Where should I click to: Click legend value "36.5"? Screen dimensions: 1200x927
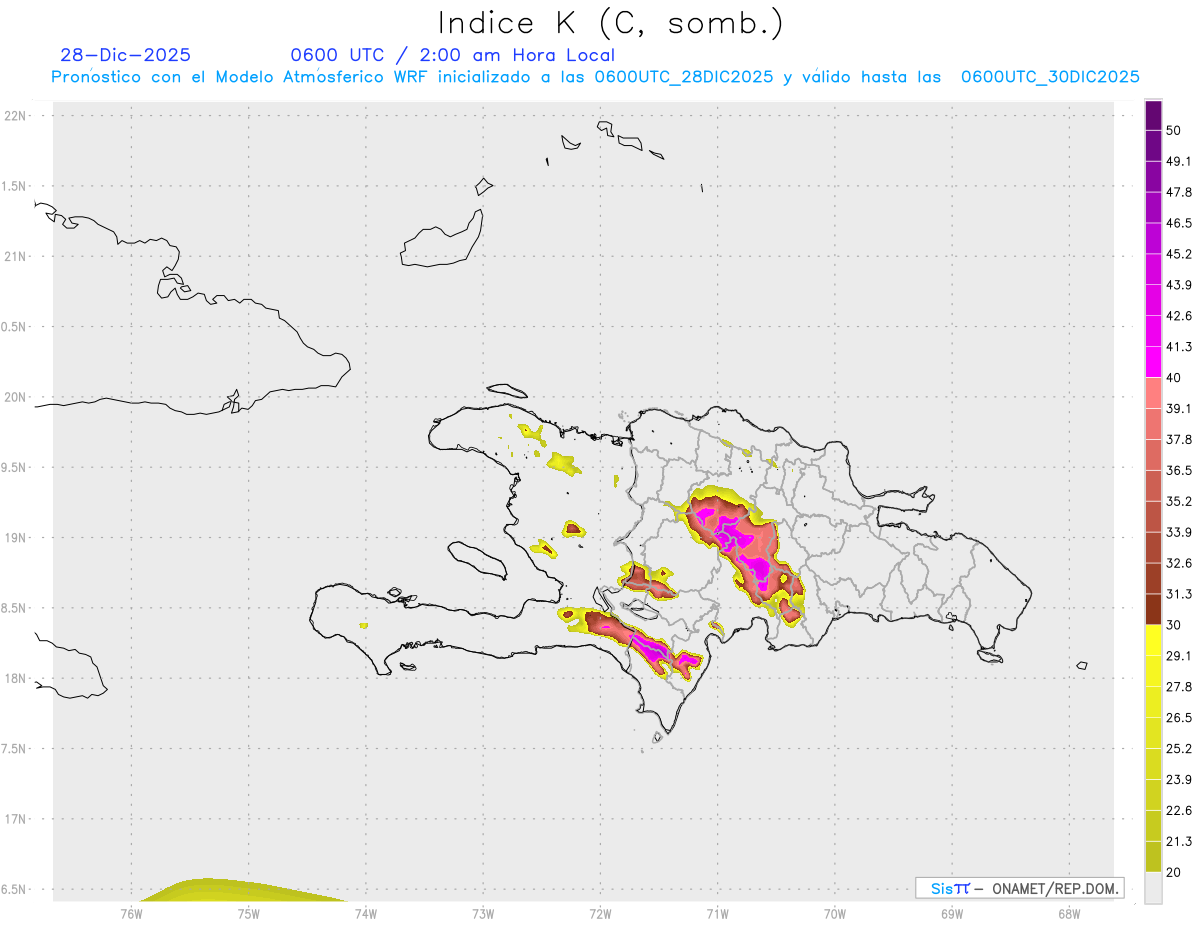[1179, 471]
